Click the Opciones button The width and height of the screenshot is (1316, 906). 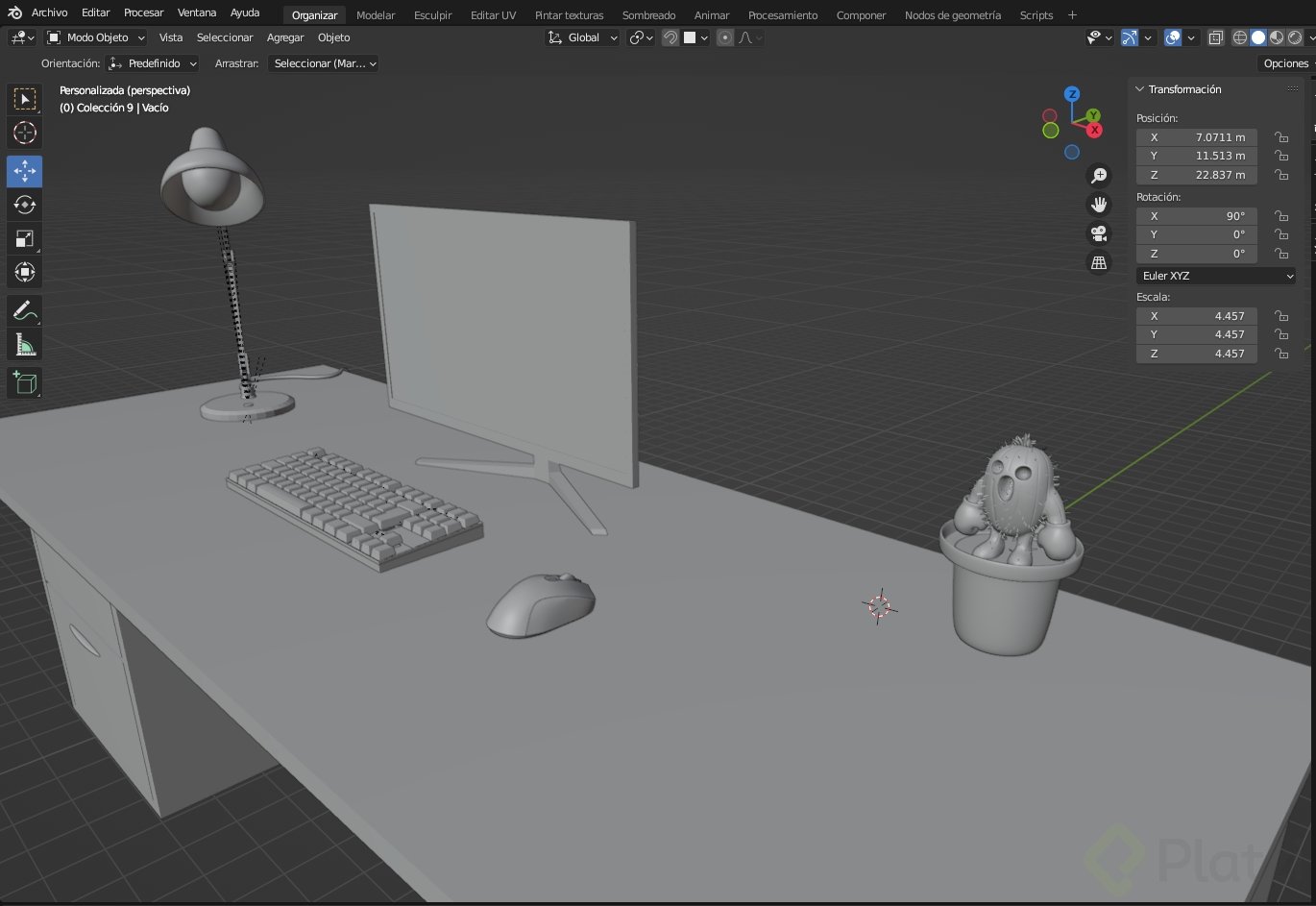coord(1285,63)
